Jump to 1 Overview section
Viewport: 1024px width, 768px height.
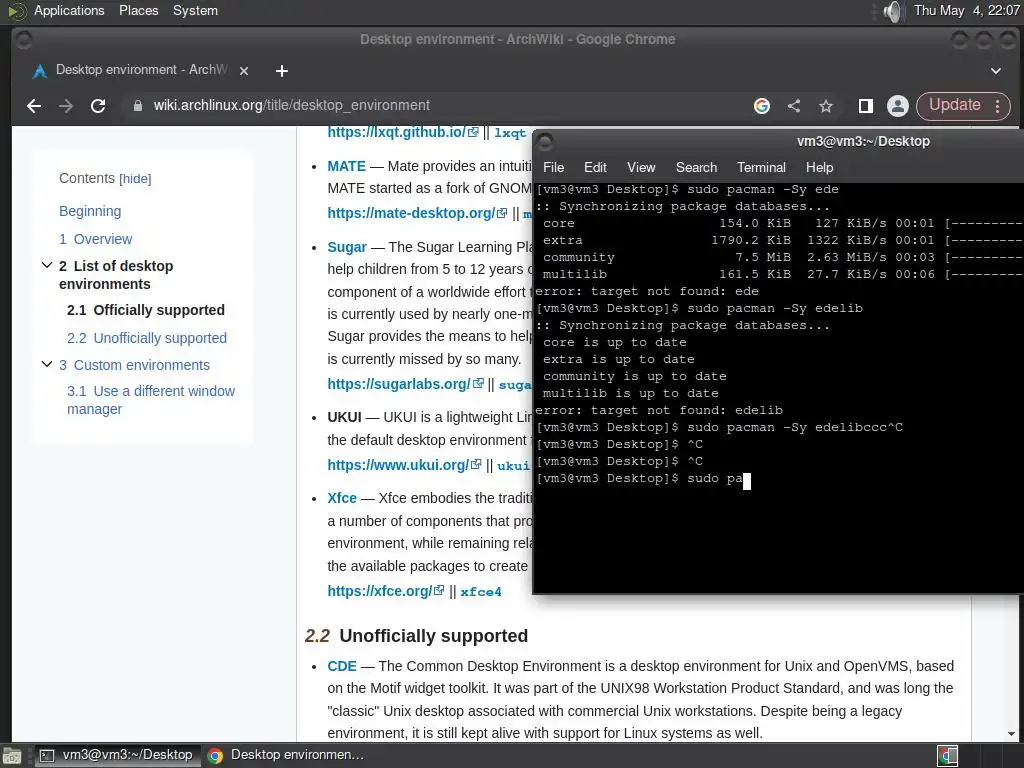tap(95, 239)
